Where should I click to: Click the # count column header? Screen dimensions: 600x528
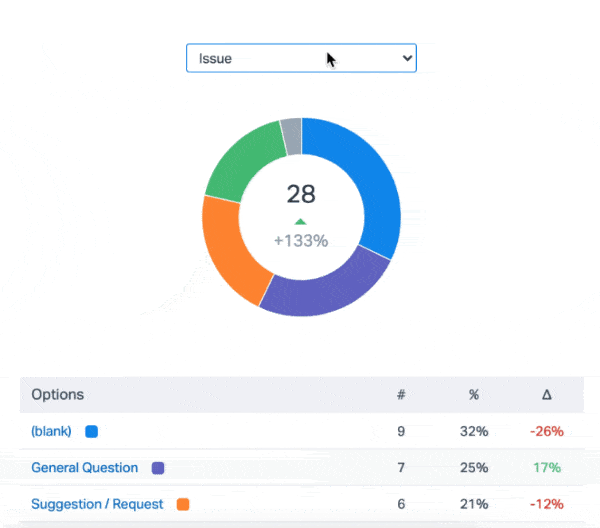[401, 395]
